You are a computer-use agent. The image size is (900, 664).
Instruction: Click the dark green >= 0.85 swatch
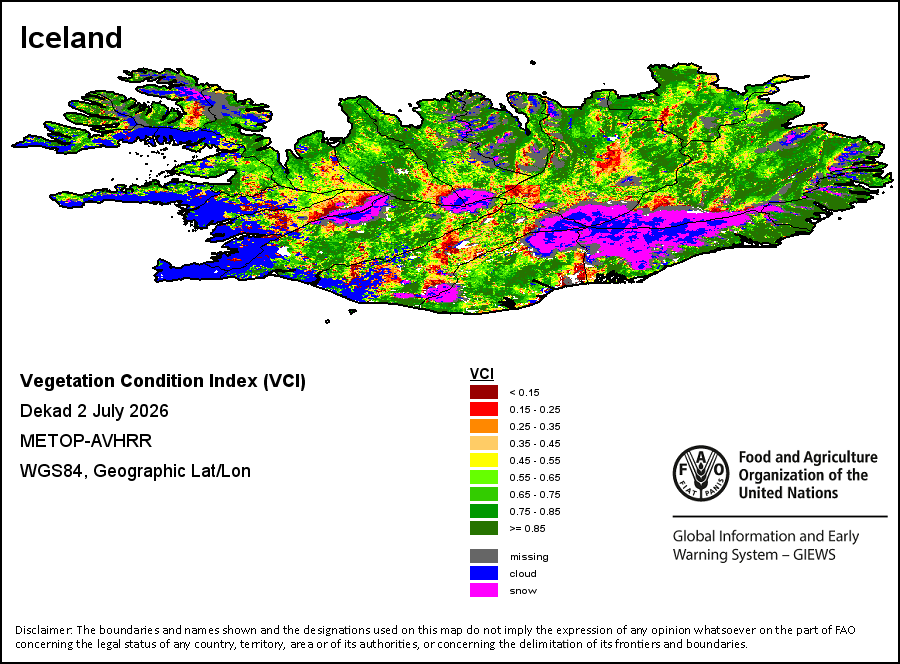[484, 528]
